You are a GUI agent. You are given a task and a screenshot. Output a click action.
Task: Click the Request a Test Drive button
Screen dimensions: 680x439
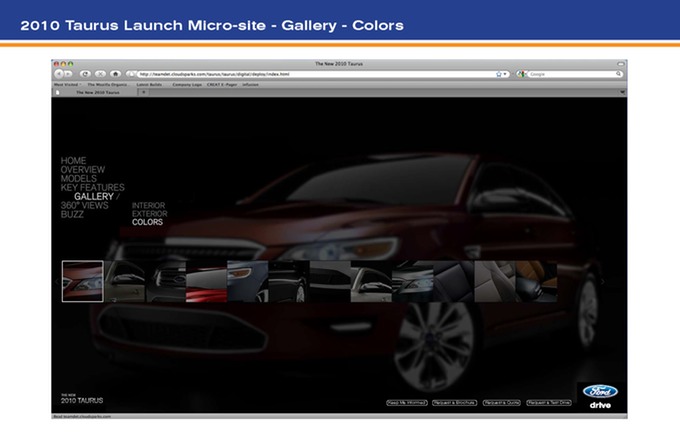[x=549, y=403]
